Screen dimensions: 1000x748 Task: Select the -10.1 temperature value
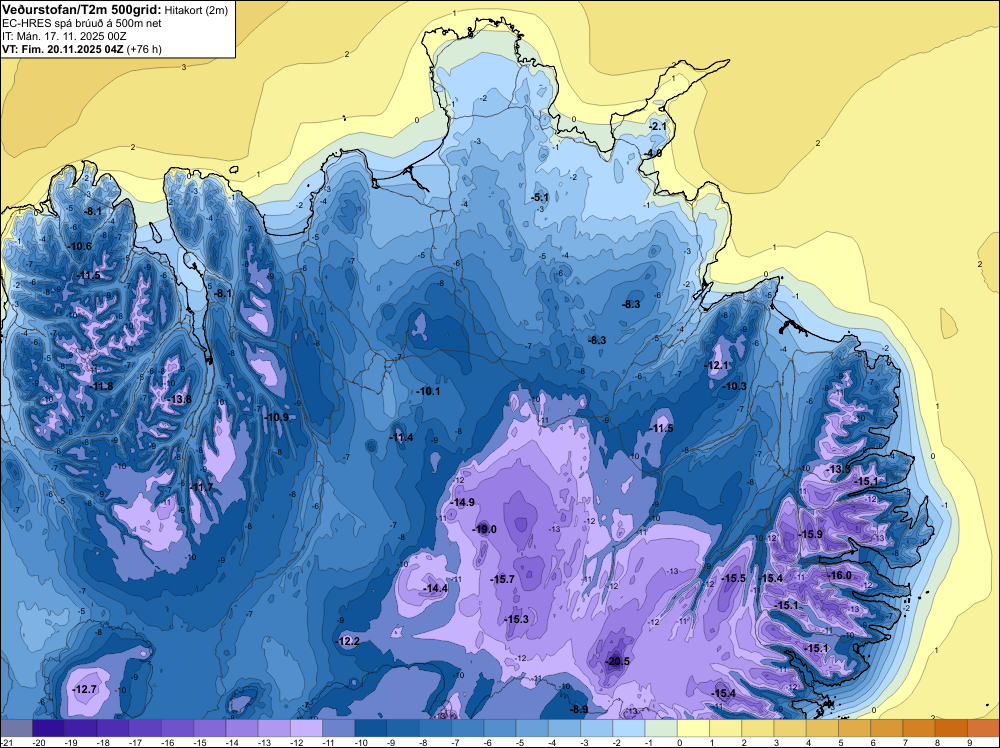(427, 392)
